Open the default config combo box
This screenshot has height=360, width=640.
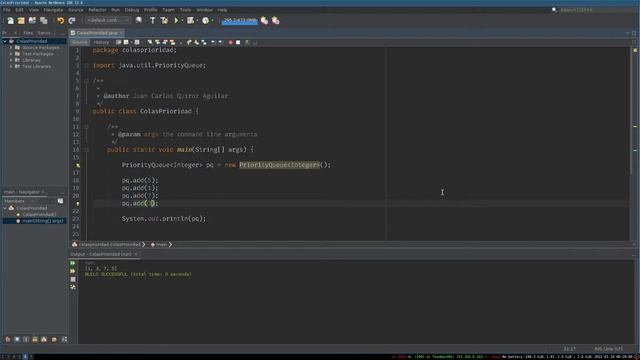[x=108, y=20]
